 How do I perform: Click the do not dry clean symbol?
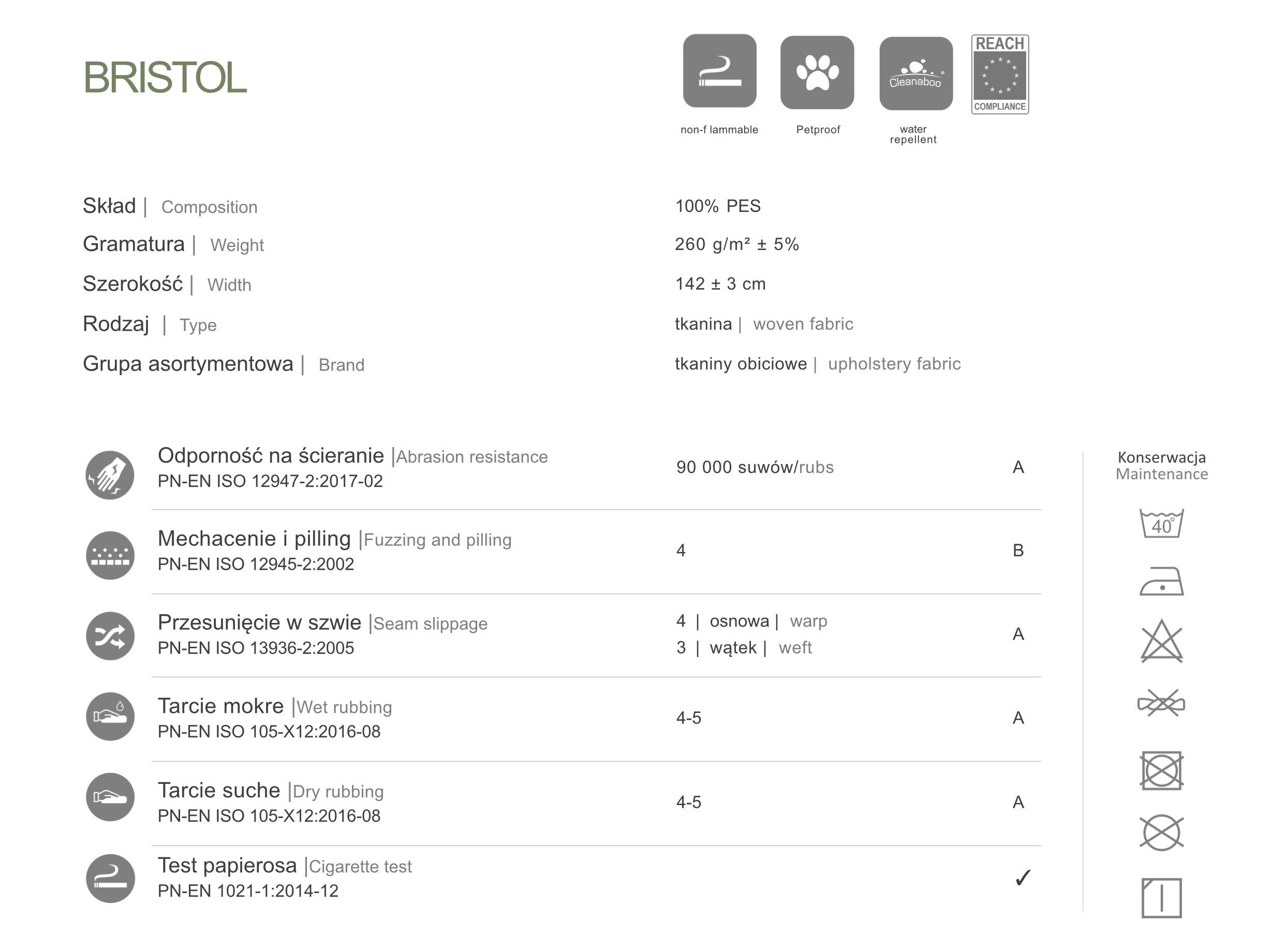coord(1162,832)
